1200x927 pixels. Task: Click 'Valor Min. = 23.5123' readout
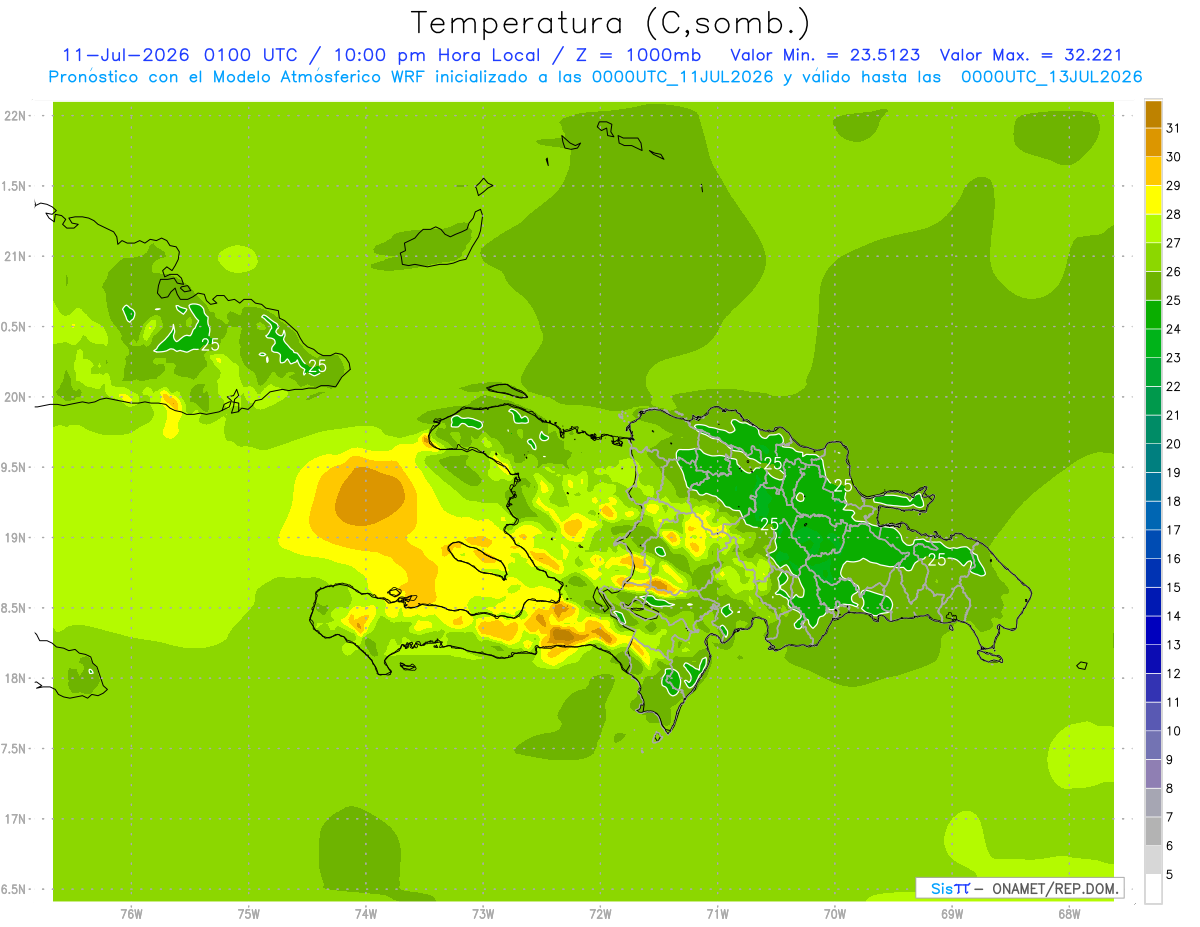tap(826, 54)
